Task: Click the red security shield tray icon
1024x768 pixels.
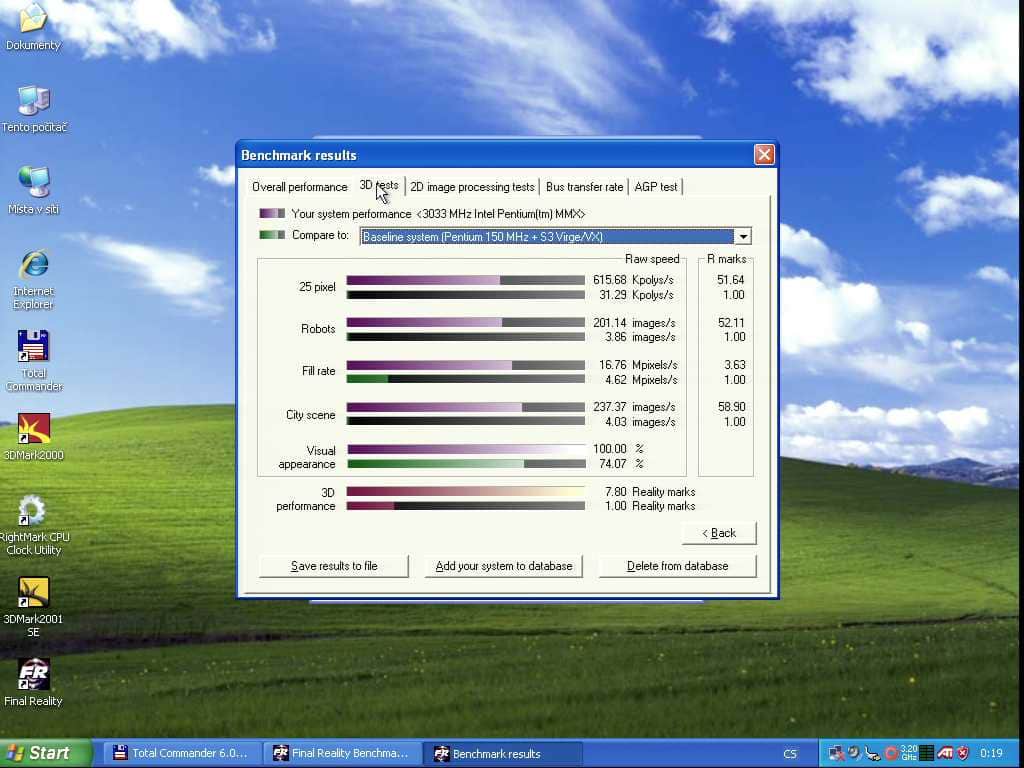Action: tap(963, 753)
